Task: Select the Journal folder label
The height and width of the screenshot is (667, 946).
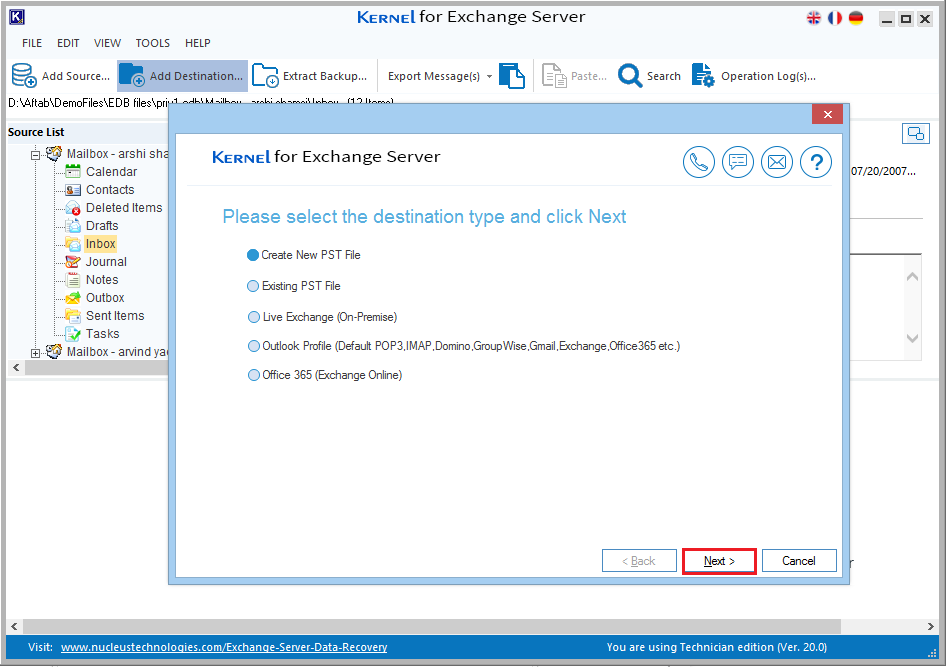Action: pyautogui.click(x=106, y=262)
